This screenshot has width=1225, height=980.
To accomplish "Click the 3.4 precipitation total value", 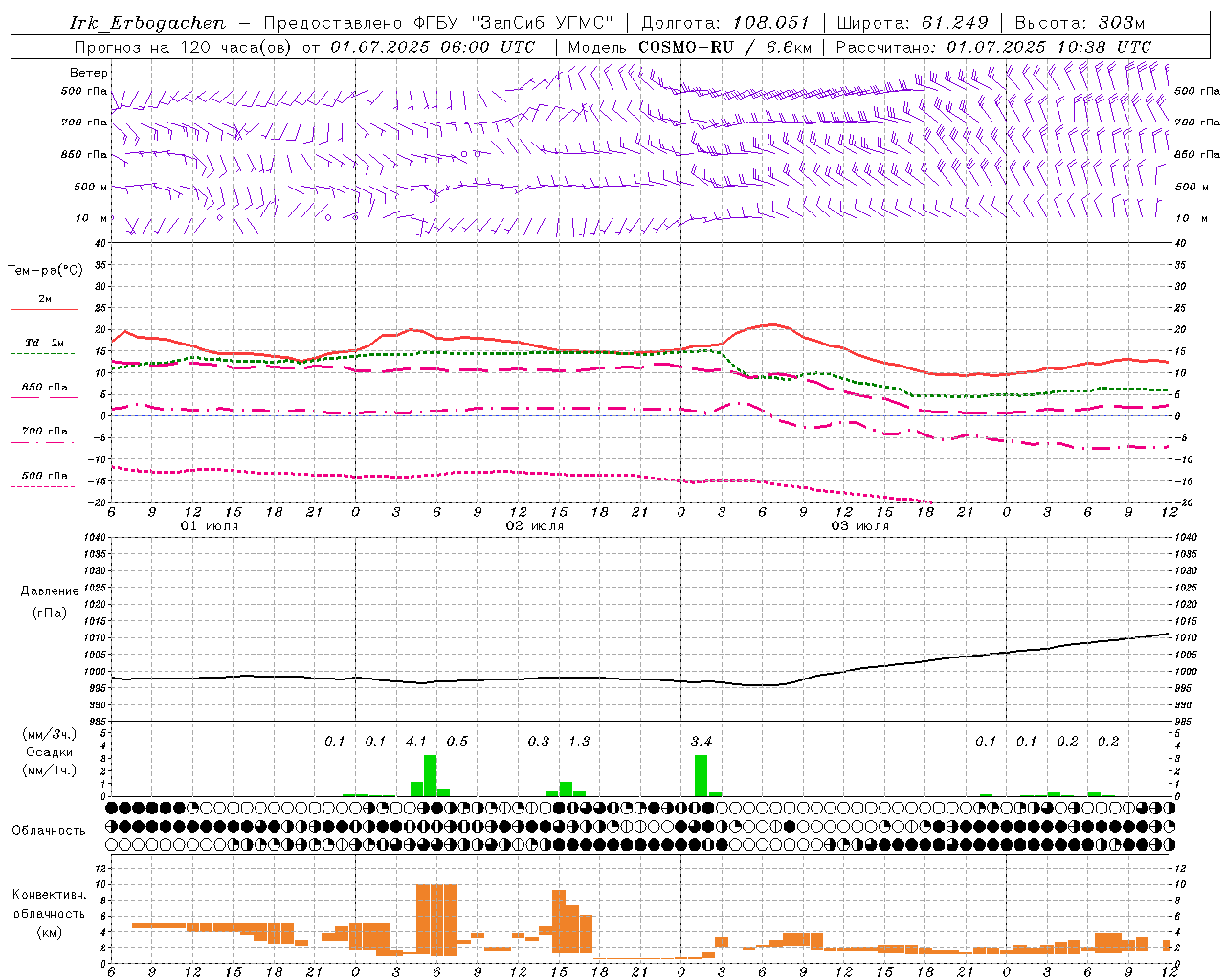I will click(x=702, y=741).
